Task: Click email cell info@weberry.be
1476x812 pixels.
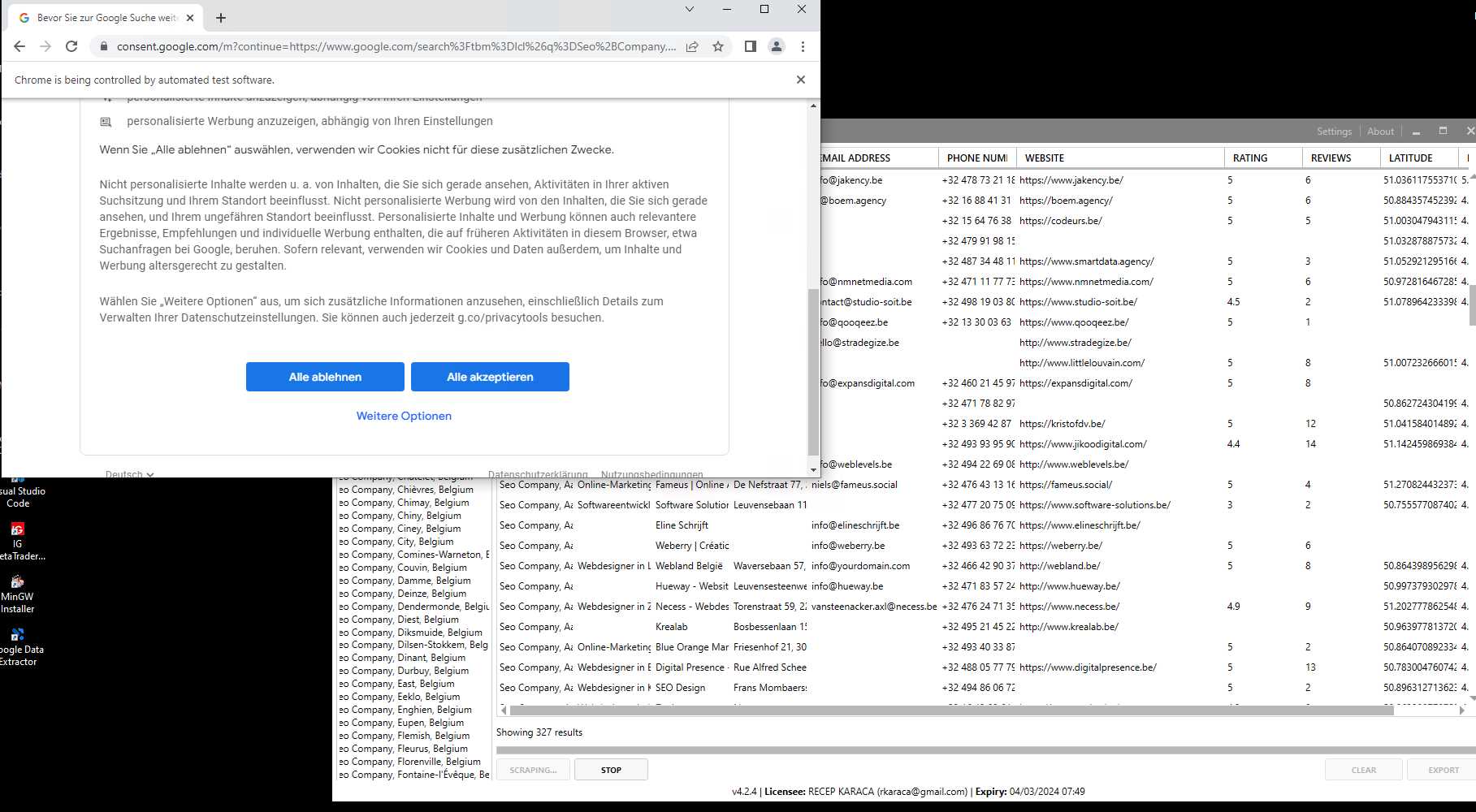Action: pos(848,546)
